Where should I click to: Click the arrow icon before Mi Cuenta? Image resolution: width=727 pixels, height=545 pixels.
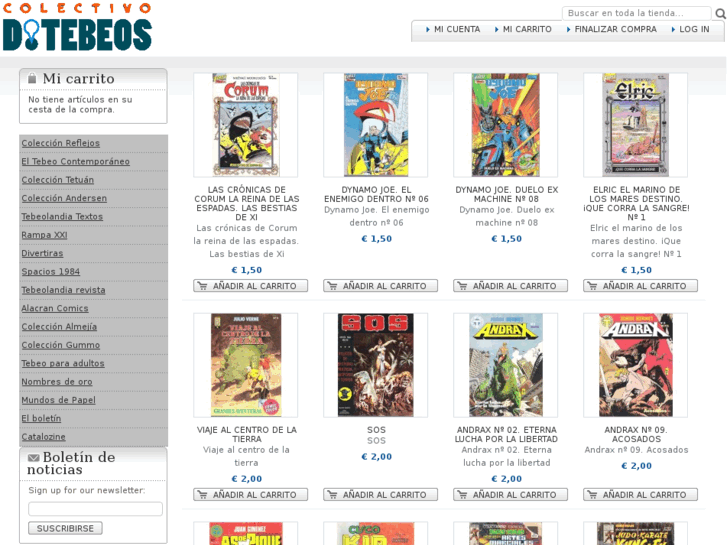point(428,29)
